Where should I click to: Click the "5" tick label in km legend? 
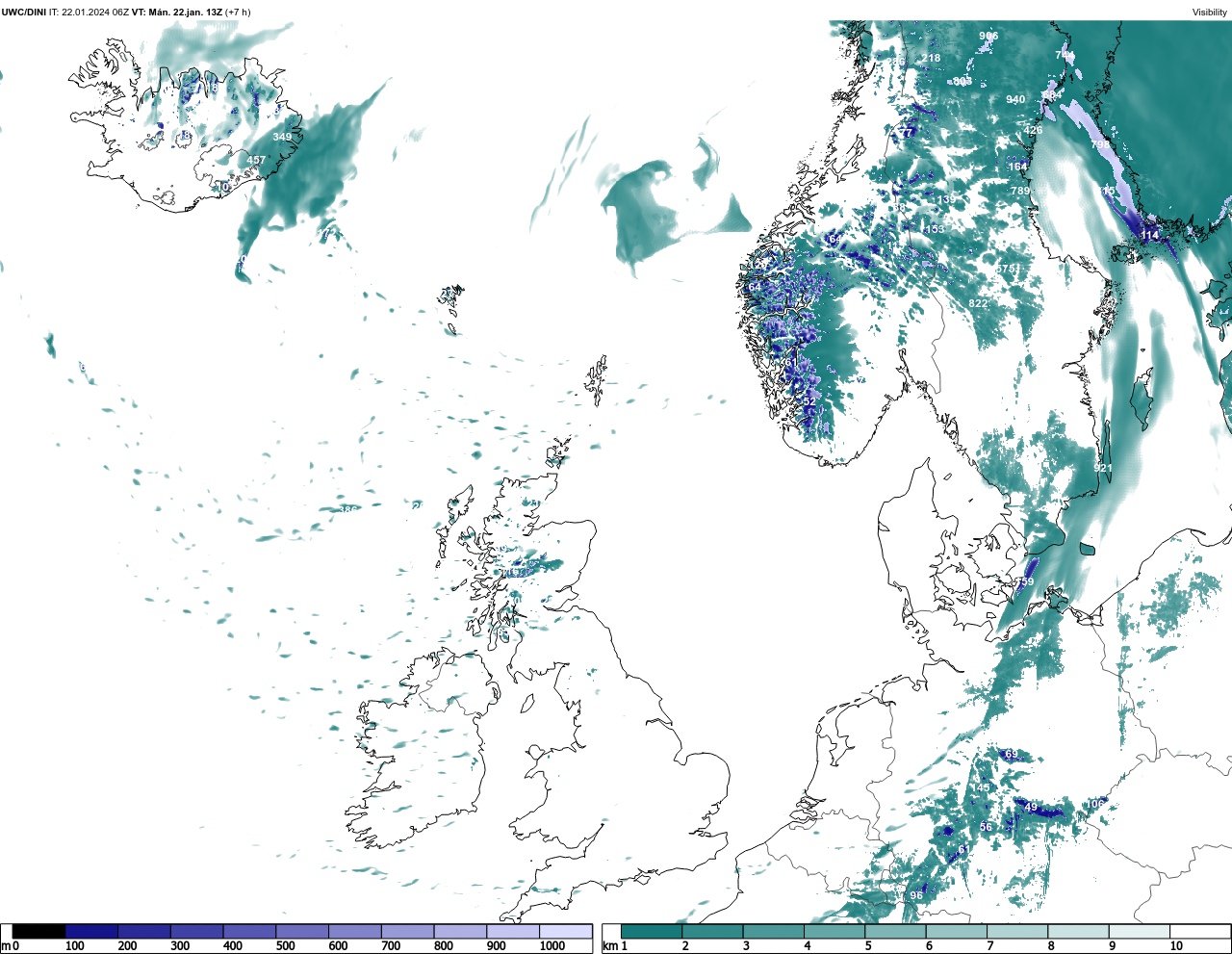point(868,946)
